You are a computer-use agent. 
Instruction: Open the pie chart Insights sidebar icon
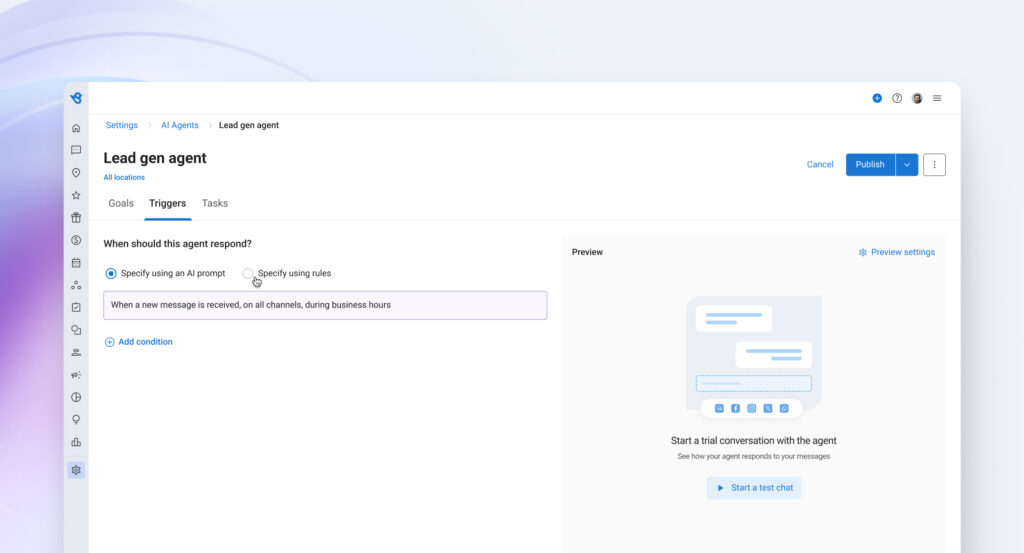pyautogui.click(x=76, y=397)
